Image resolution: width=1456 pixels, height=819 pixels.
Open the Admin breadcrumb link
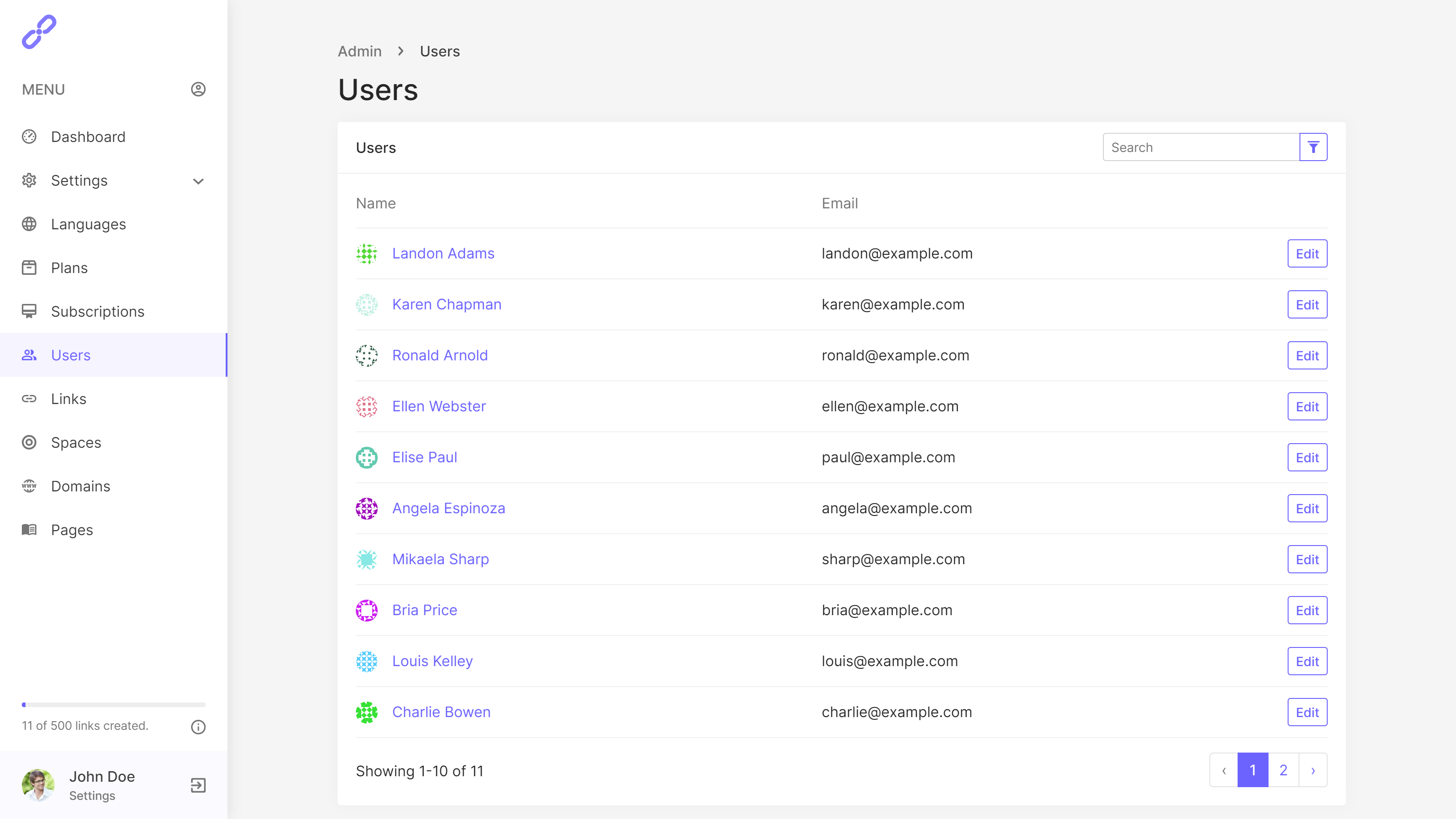click(359, 51)
